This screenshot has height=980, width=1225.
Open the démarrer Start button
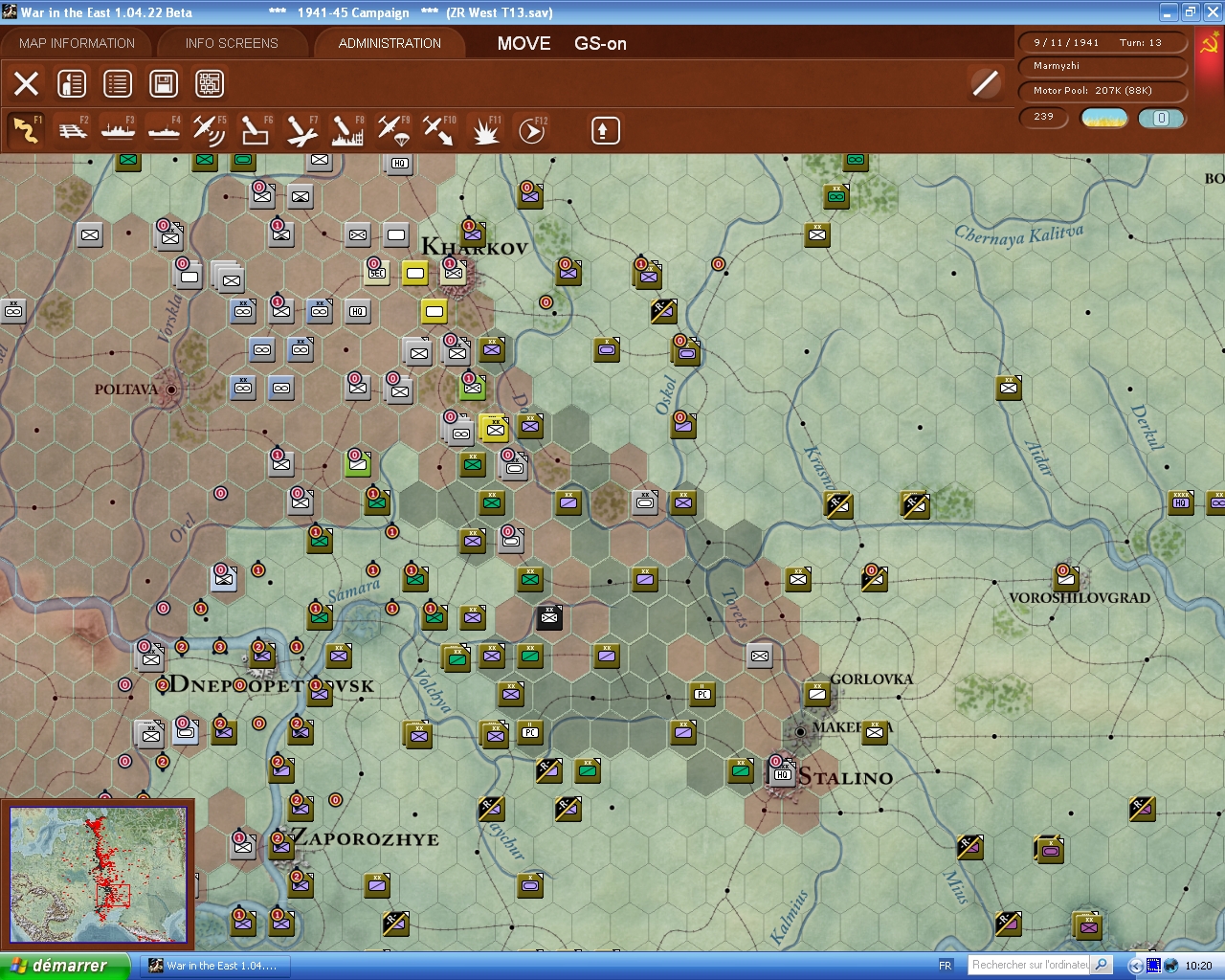point(64,966)
